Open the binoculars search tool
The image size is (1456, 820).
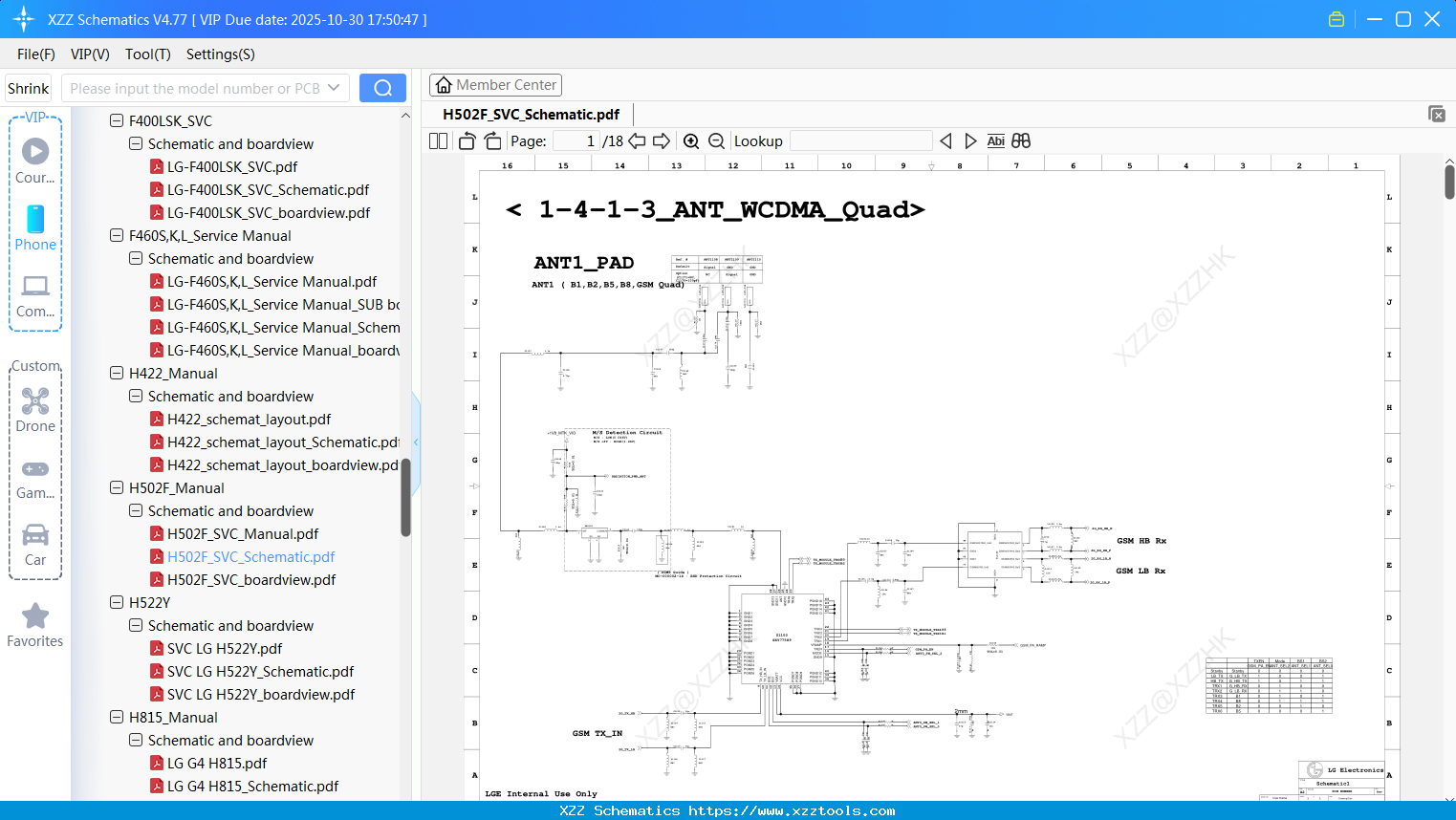pos(1019,140)
